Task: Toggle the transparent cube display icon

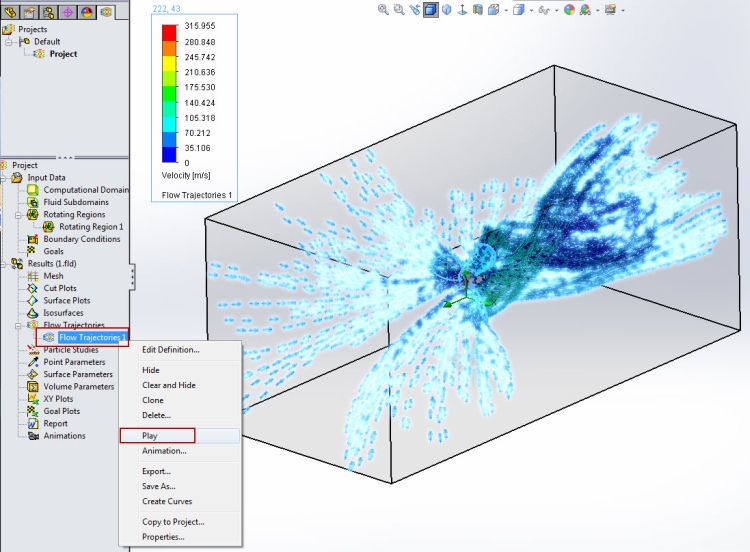Action: pyautogui.click(x=446, y=10)
